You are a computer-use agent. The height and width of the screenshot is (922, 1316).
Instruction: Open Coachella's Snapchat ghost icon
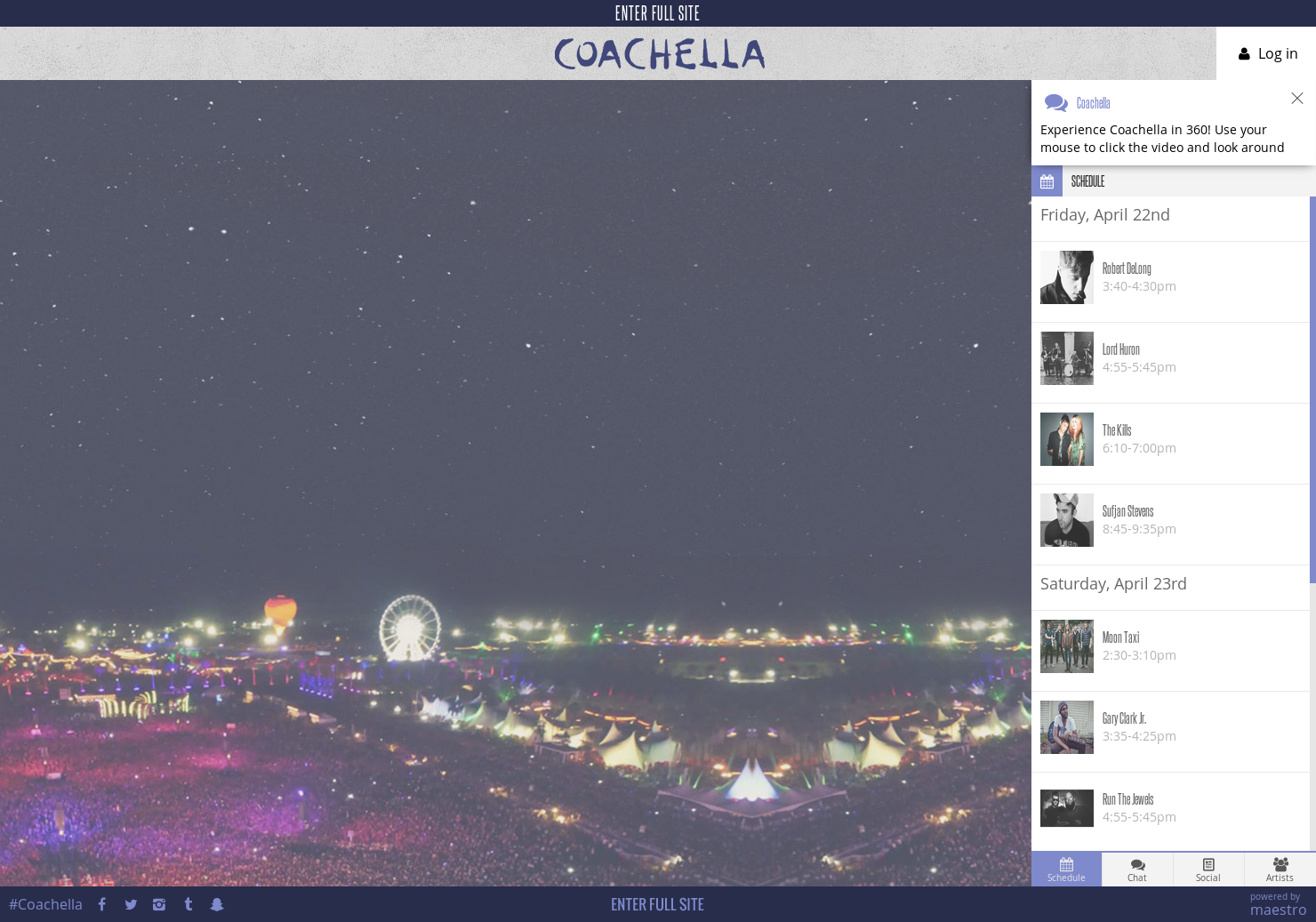coord(217,904)
